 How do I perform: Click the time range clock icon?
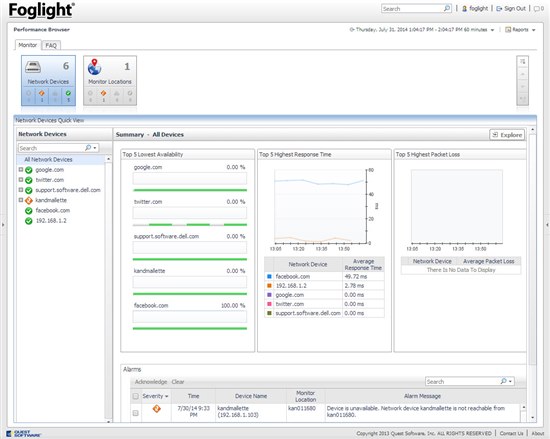pyautogui.click(x=352, y=30)
